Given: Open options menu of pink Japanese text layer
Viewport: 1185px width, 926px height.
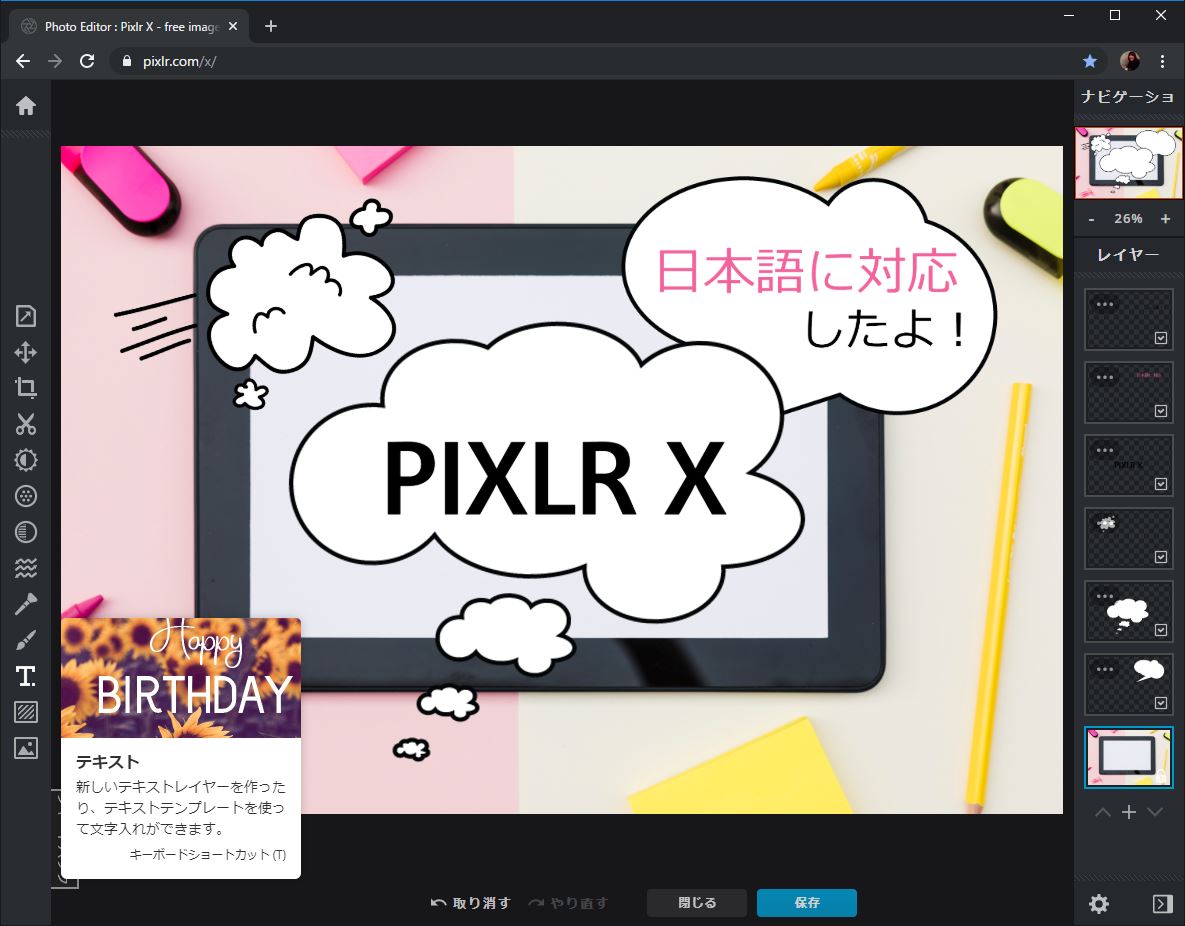Looking at the screenshot, I should coord(1105,377).
